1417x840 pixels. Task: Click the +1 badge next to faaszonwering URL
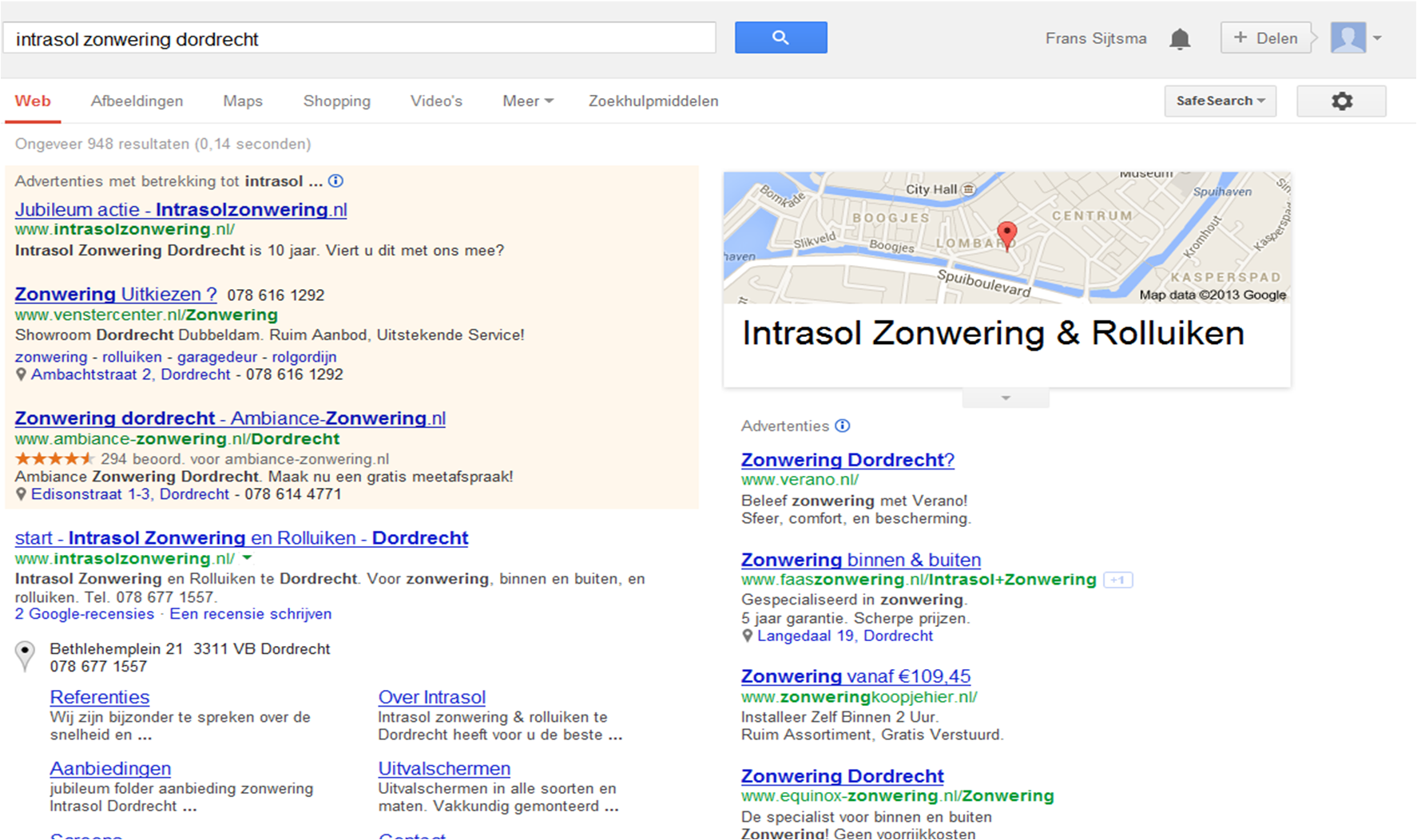click(x=1117, y=580)
